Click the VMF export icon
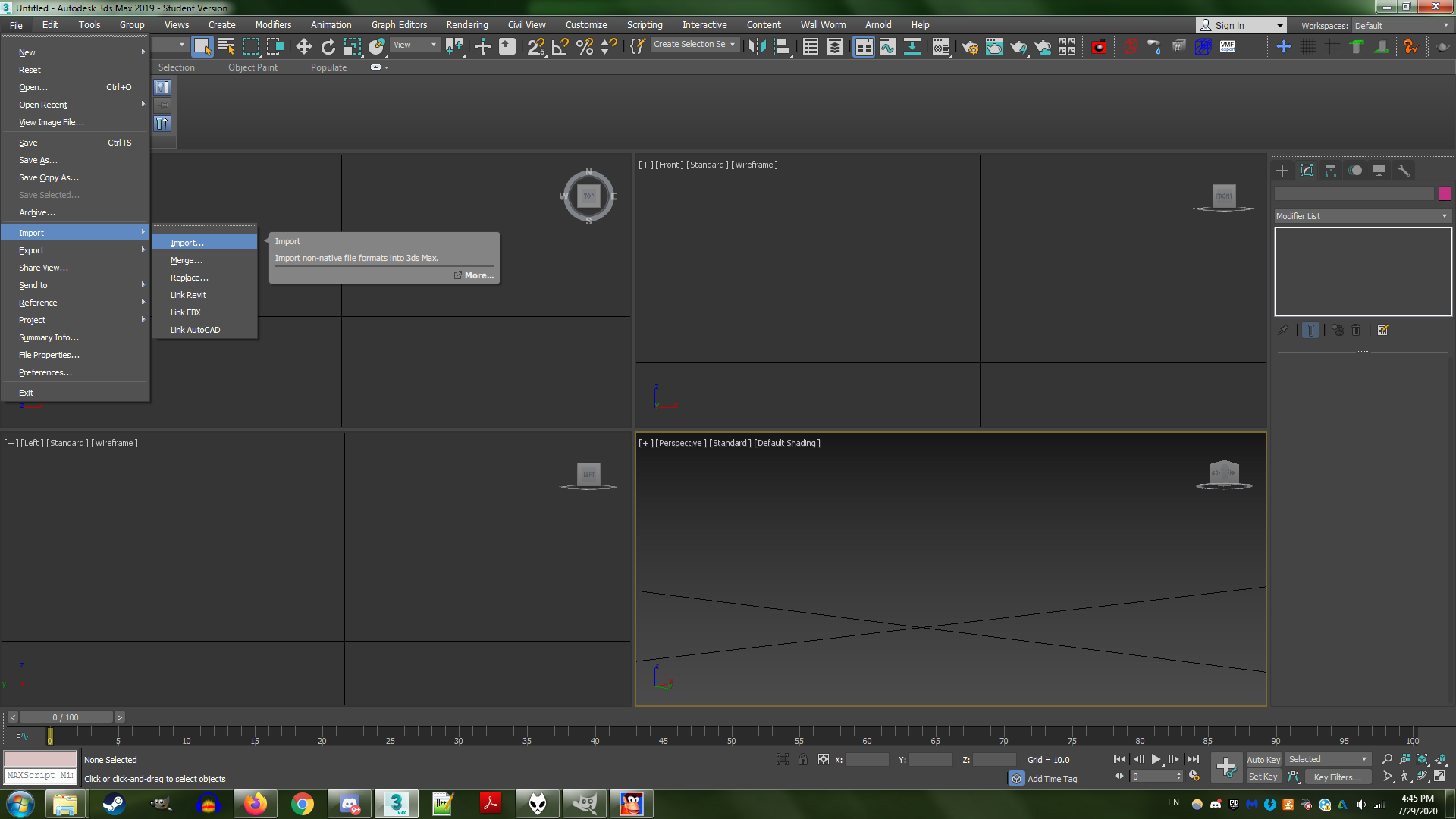The height and width of the screenshot is (819, 1456). tap(1228, 46)
